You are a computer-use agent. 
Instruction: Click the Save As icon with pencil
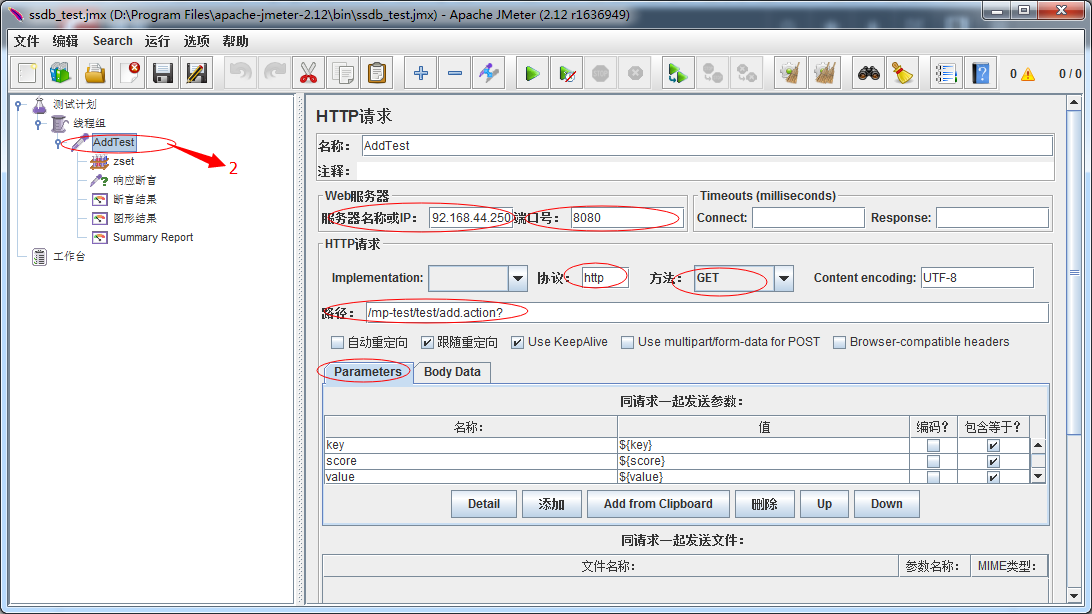pos(197,72)
